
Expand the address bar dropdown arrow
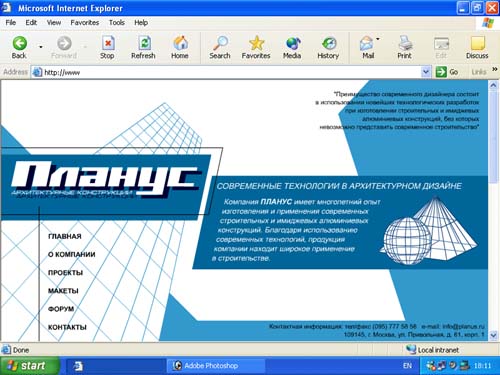coord(426,72)
